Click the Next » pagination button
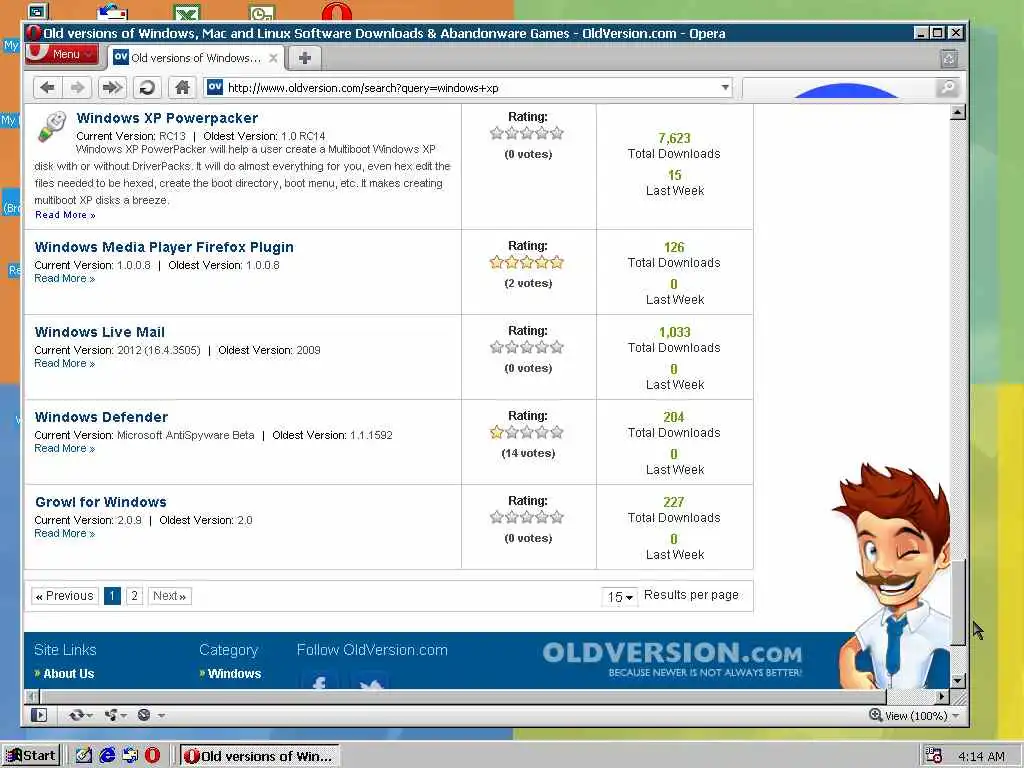This screenshot has height=768, width=1024. [x=170, y=596]
